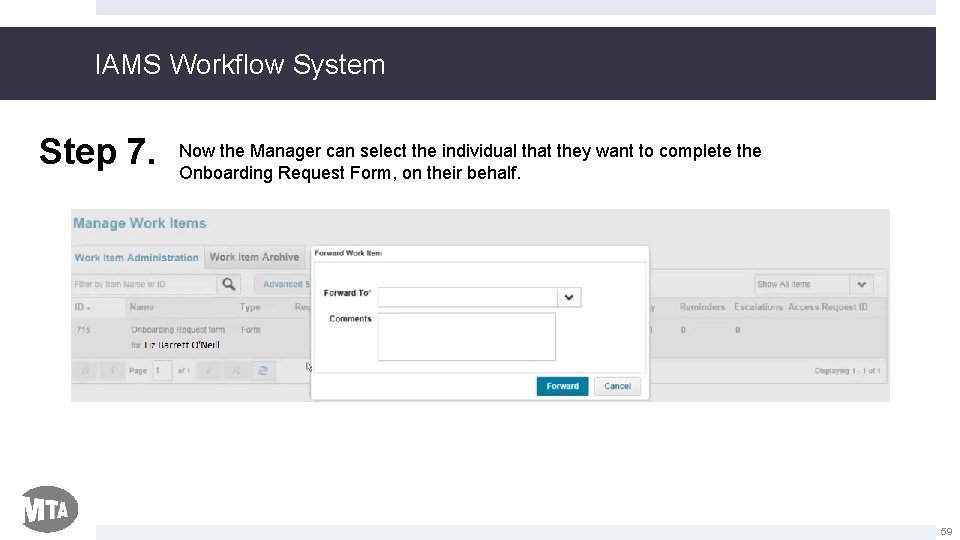This screenshot has height=540, width=960.
Task: Go to first page arrow
Action: click(85, 370)
